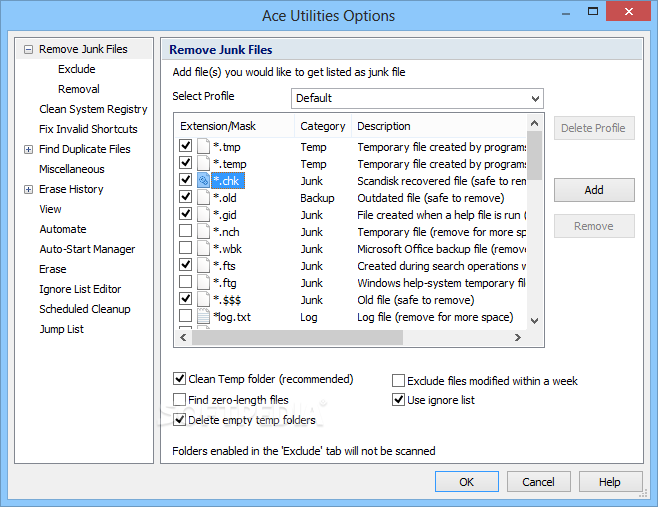Click the horizontal scroll right arrow
Screen dimensions: 658x507
(x=518, y=337)
